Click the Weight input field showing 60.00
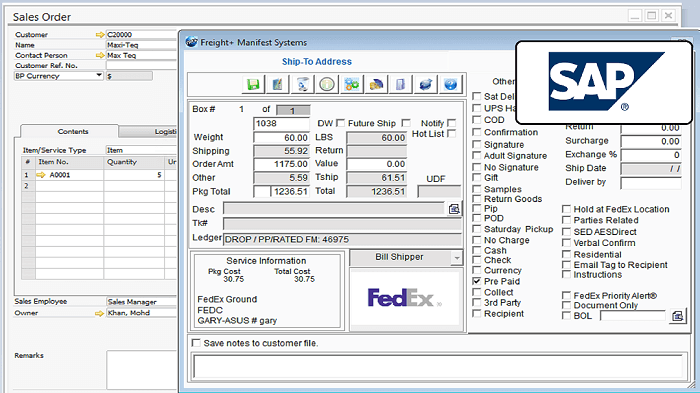 coord(282,138)
